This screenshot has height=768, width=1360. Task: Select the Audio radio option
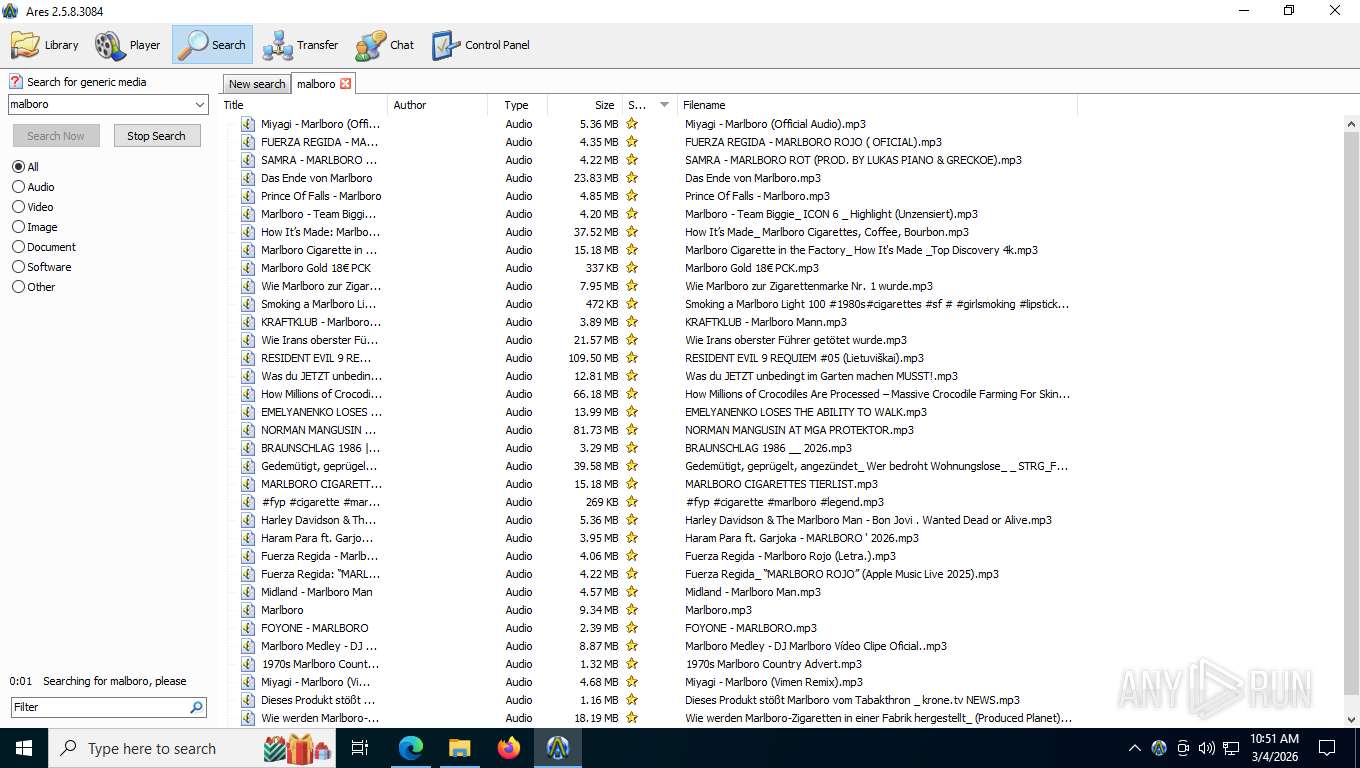click(x=33, y=187)
